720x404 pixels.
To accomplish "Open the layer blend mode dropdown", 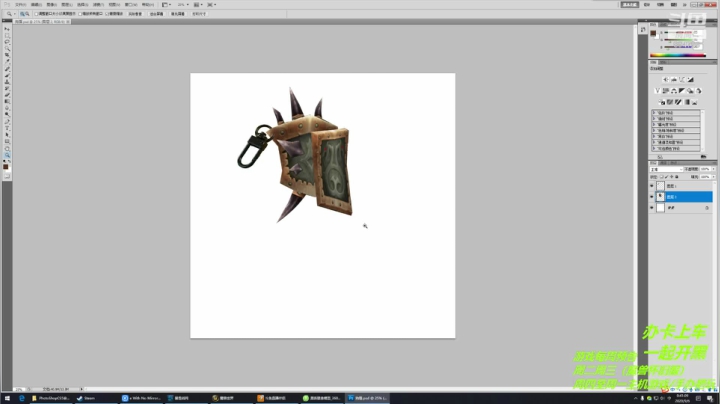I will [666, 169].
